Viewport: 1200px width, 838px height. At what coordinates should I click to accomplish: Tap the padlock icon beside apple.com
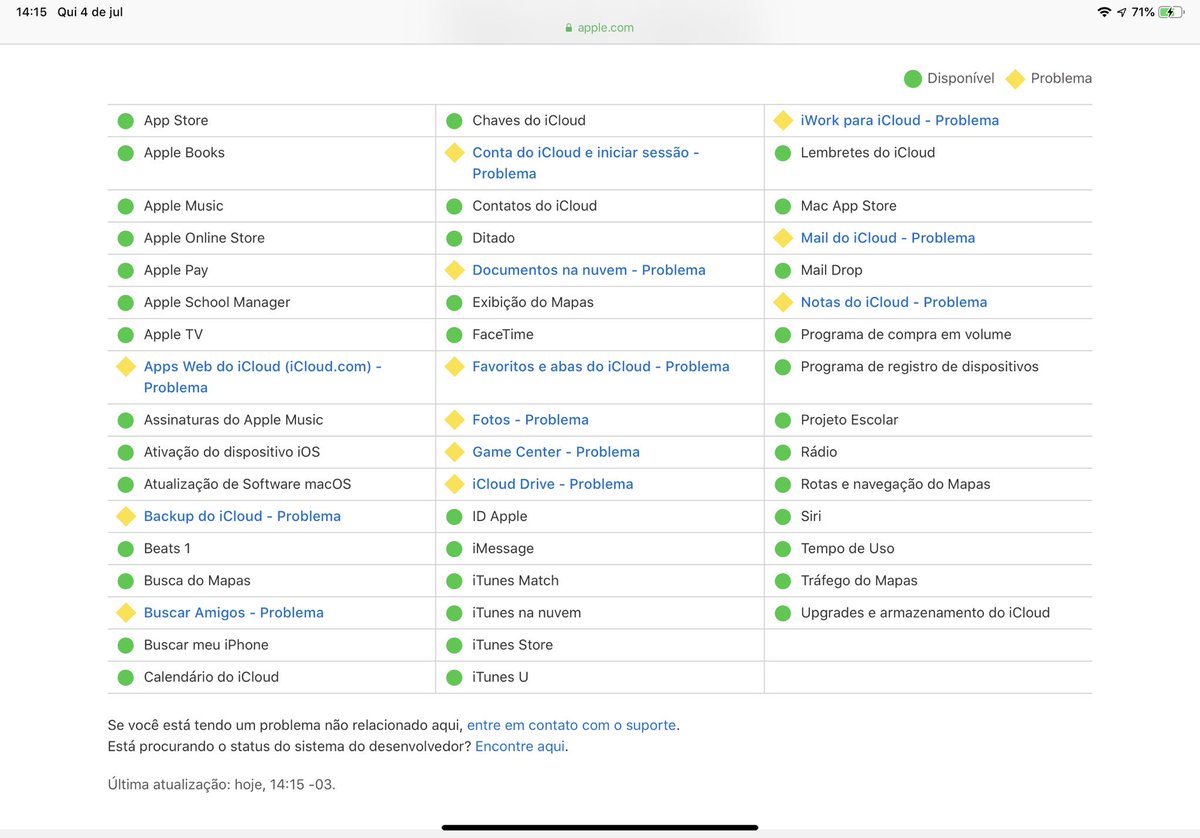click(569, 28)
